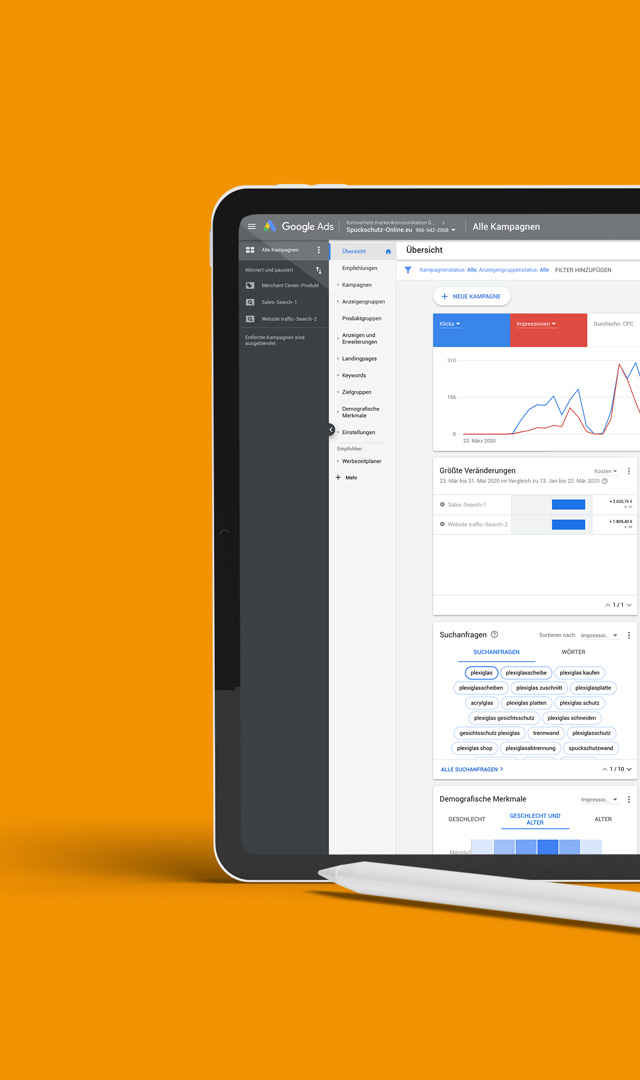
Task: Open the hamburger main menu
Action: (x=251, y=227)
